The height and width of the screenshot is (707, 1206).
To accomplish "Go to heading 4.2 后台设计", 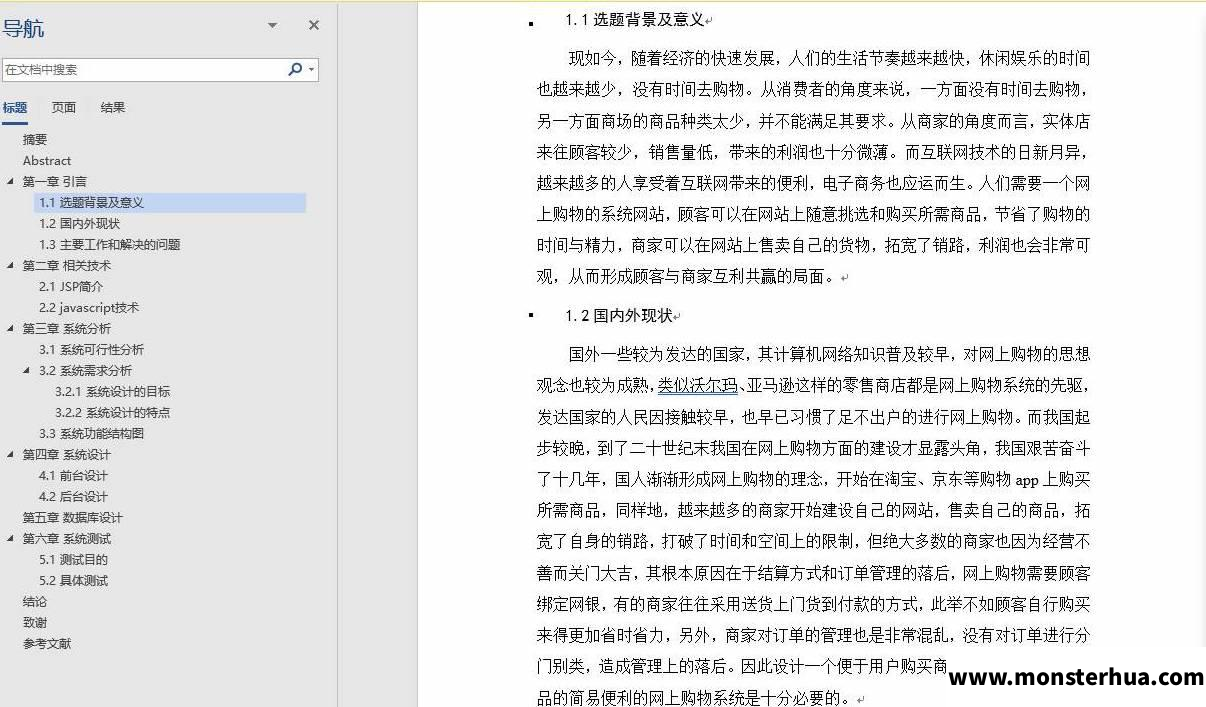I will [73, 497].
